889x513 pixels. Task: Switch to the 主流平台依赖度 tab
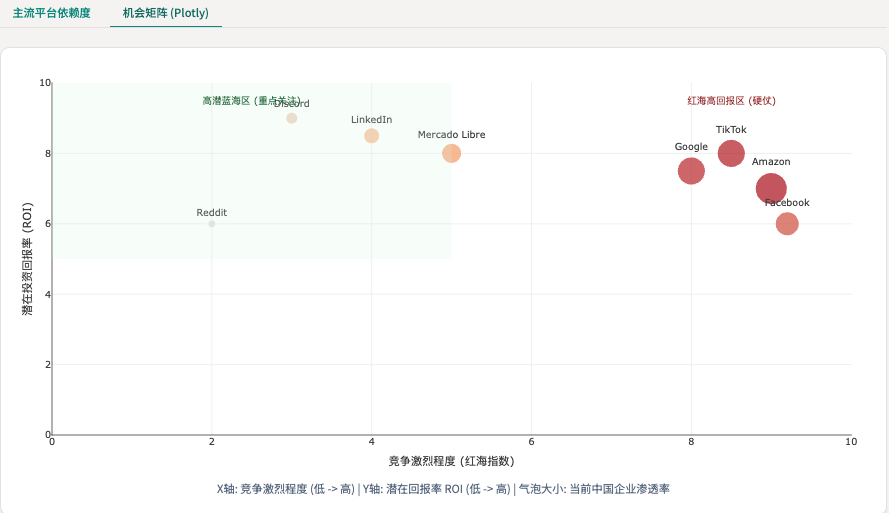pyautogui.click(x=51, y=14)
